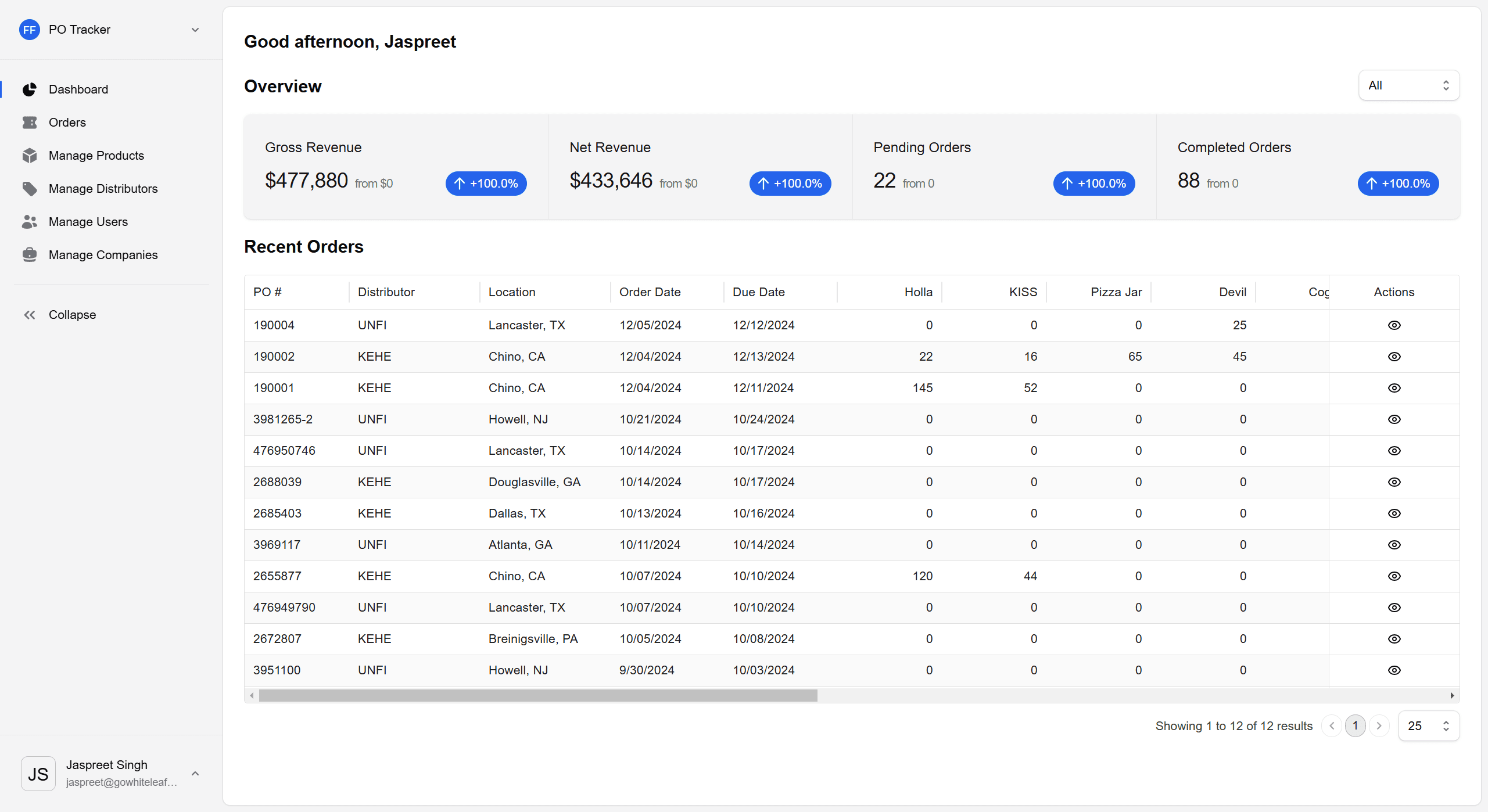Click the Manage Users people icon
Screen dimensions: 1488x812
[30, 222]
